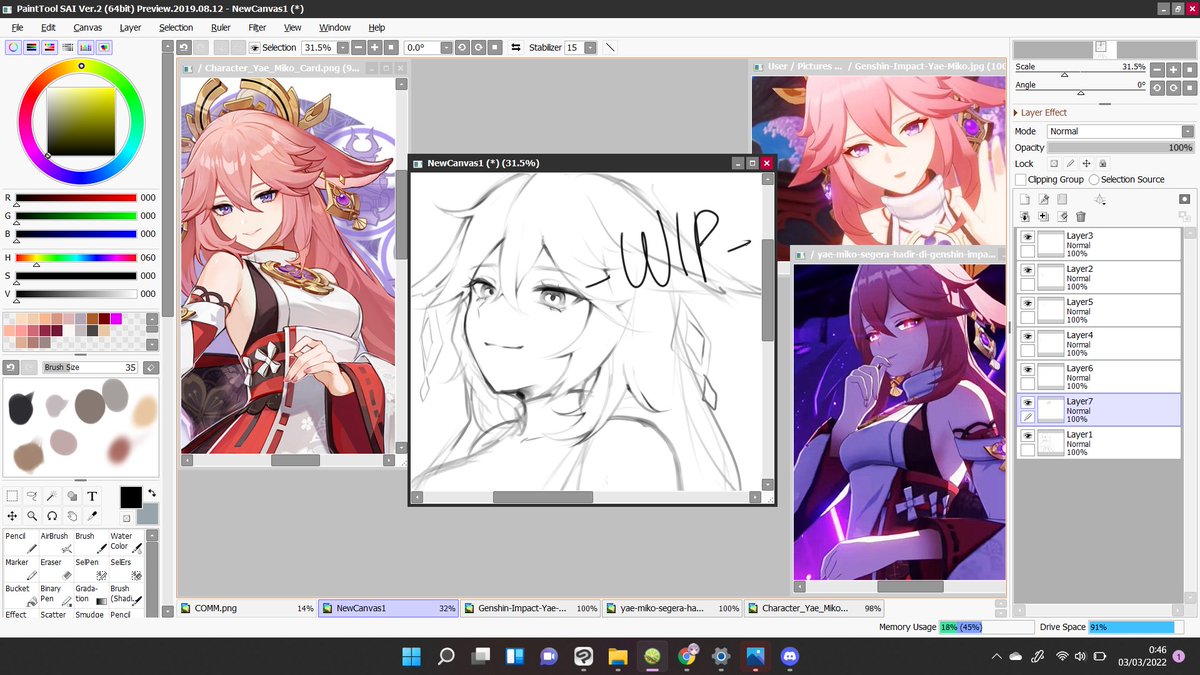Open Discord from the Windows taskbar
This screenshot has height=675, width=1200.
pos(788,657)
